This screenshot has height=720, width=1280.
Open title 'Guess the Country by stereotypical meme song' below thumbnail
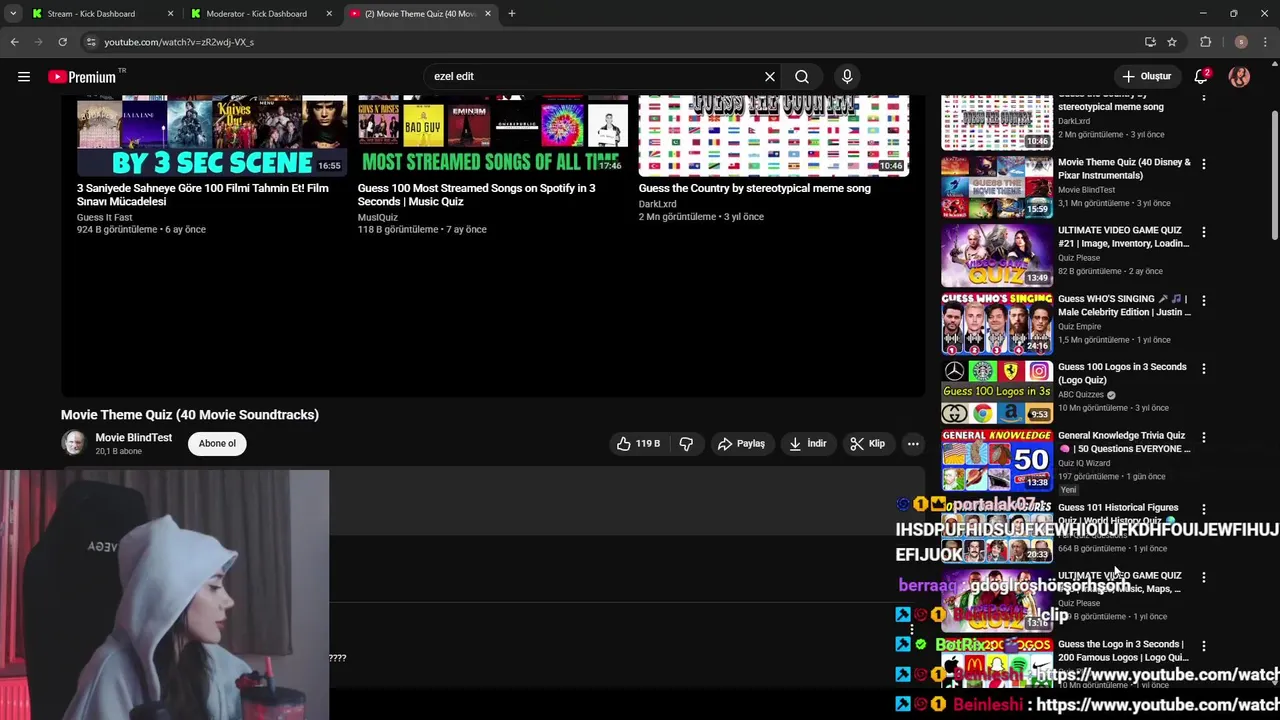pos(755,188)
